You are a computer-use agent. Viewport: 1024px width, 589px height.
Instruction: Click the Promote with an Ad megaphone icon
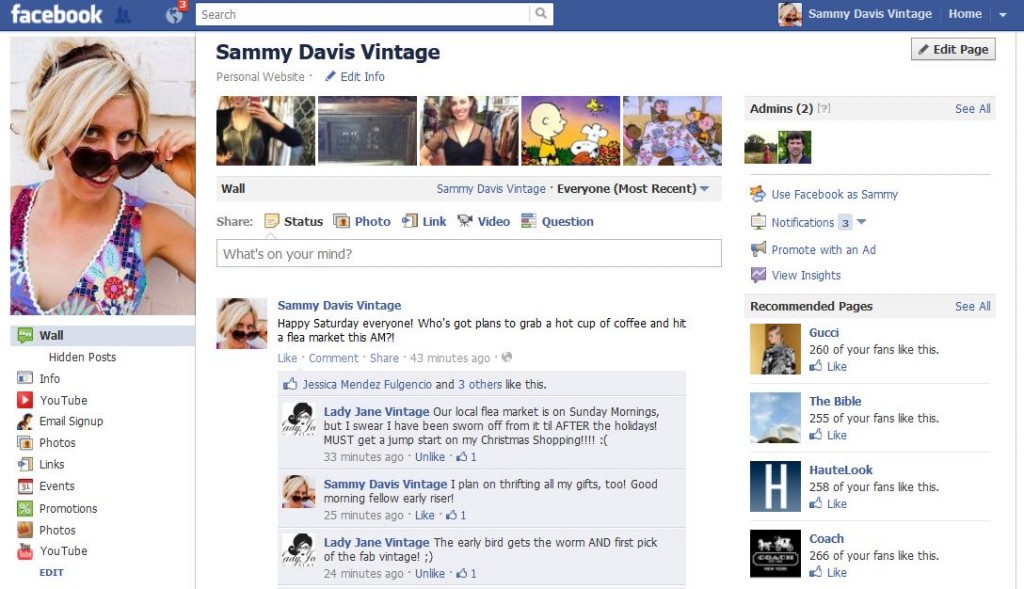[x=758, y=249]
